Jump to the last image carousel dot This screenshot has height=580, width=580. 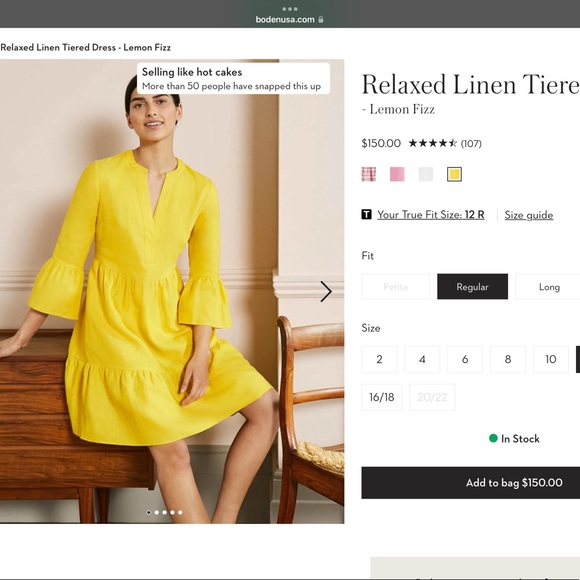point(180,512)
